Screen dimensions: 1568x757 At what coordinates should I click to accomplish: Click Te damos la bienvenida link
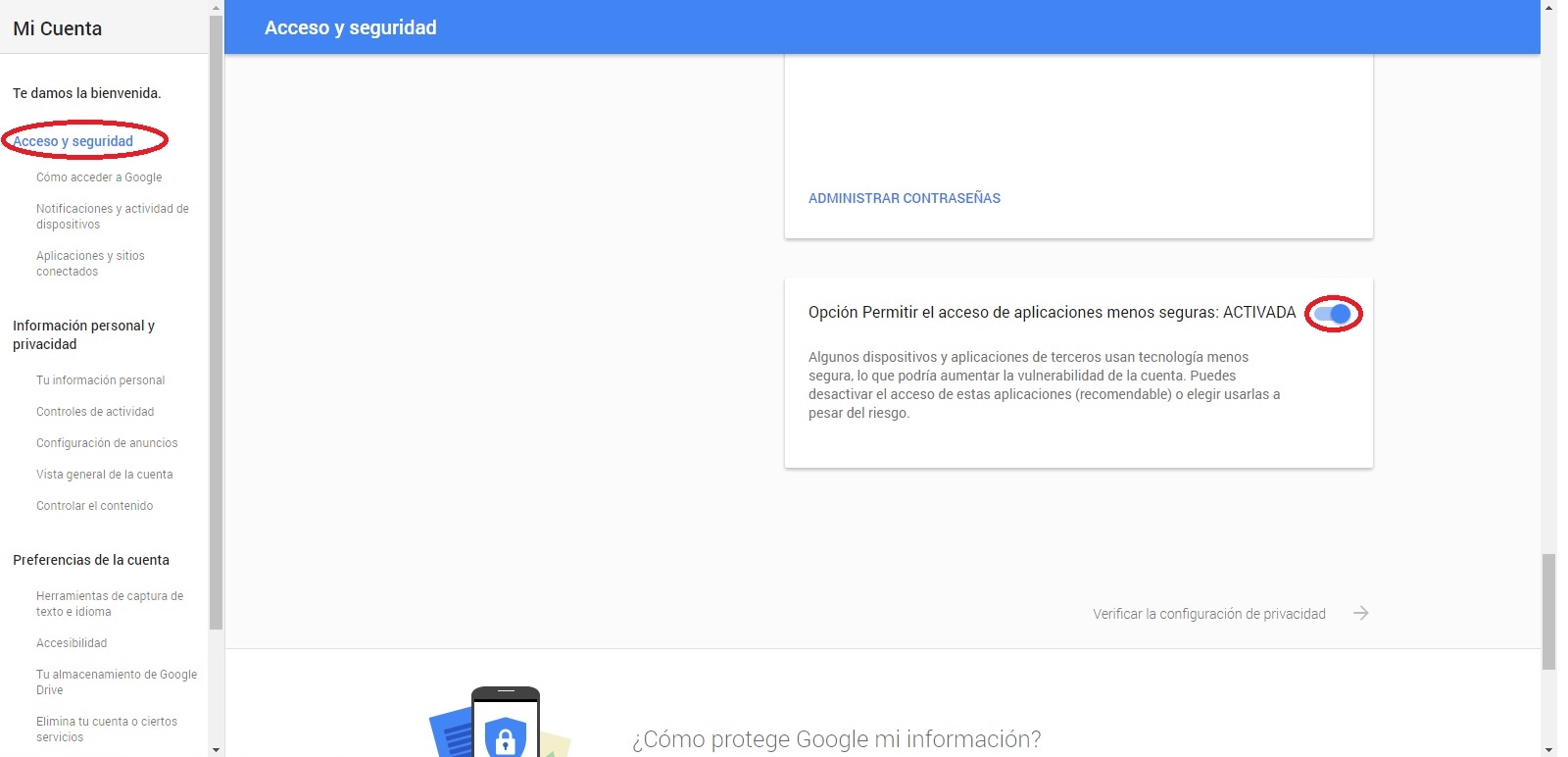pyautogui.click(x=86, y=93)
